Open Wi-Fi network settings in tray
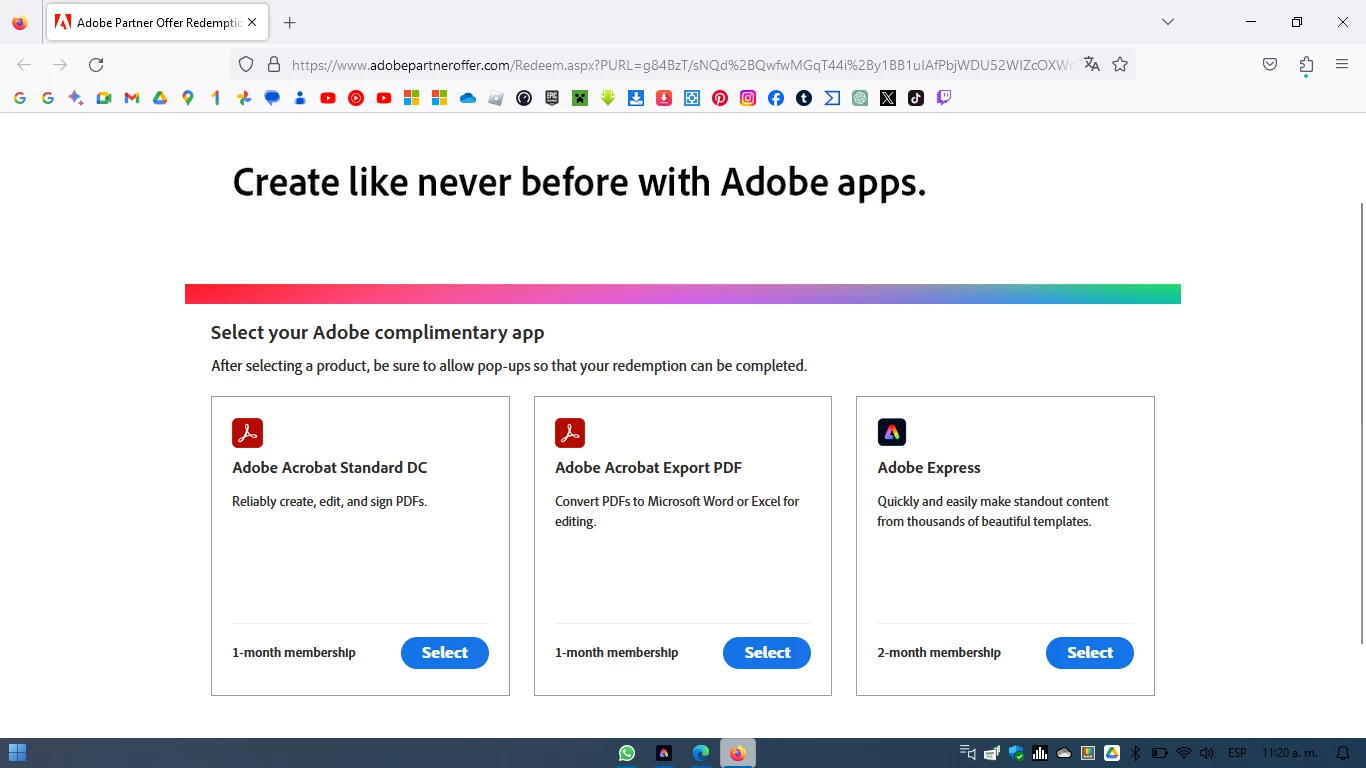 [1183, 753]
